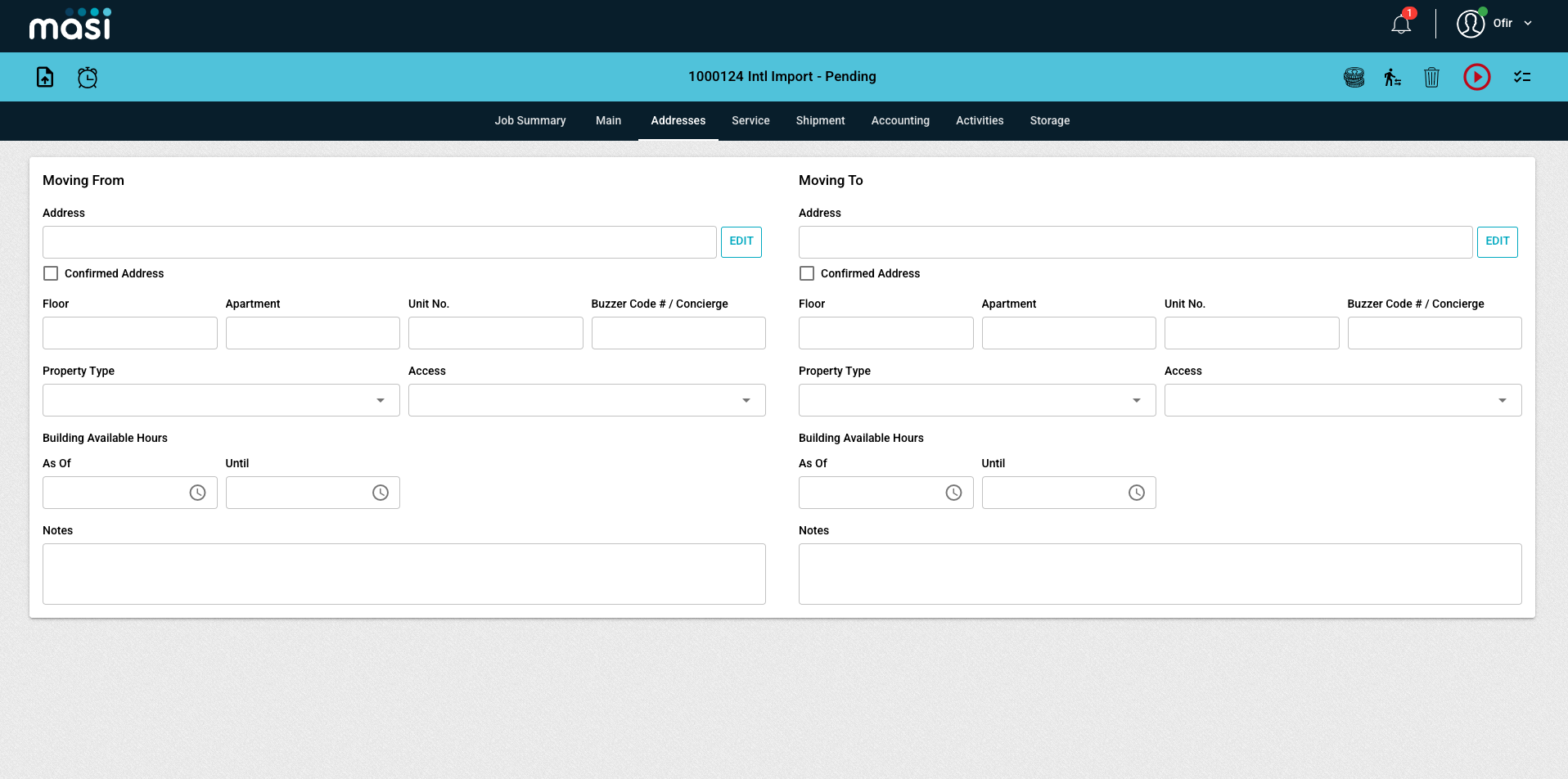Screen dimensions: 1568x779
Task: Switch to the Job Summary tab
Action: point(529,120)
